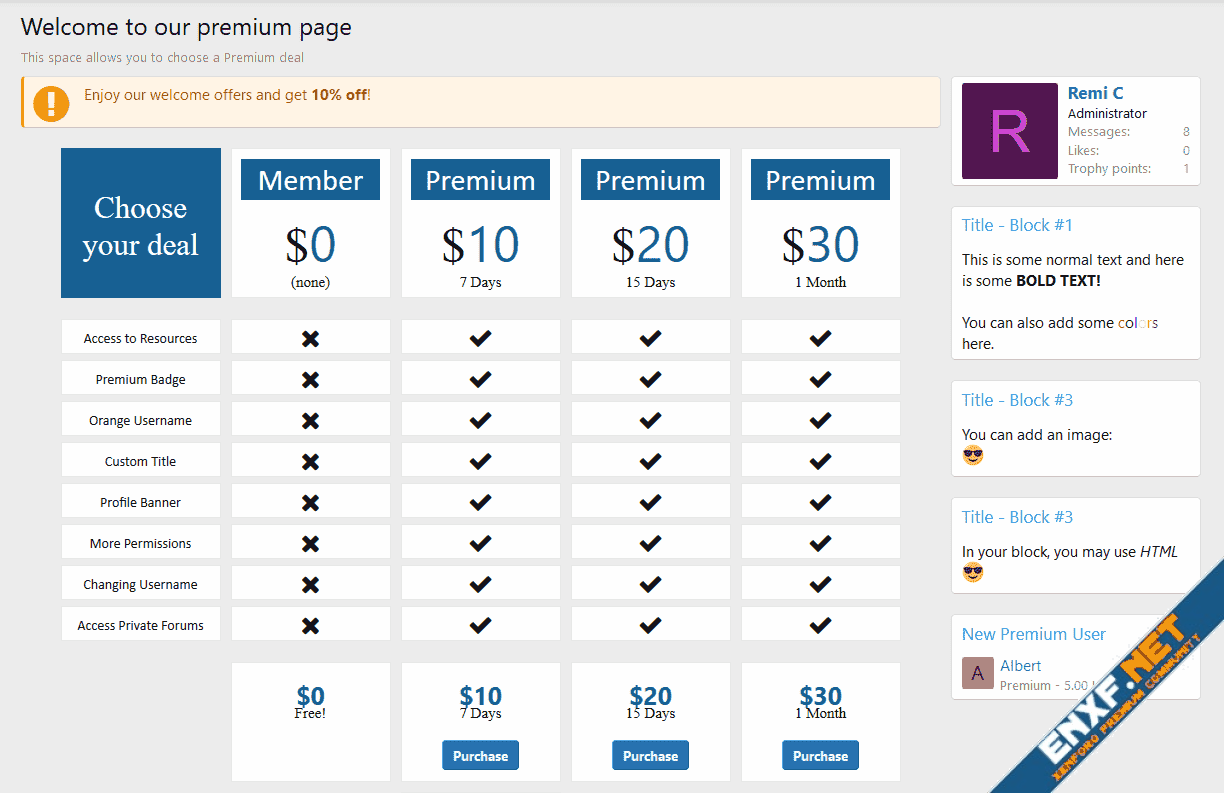Click Albert's avatar icon
Viewport: 1224px width, 793px height.
(x=977, y=673)
